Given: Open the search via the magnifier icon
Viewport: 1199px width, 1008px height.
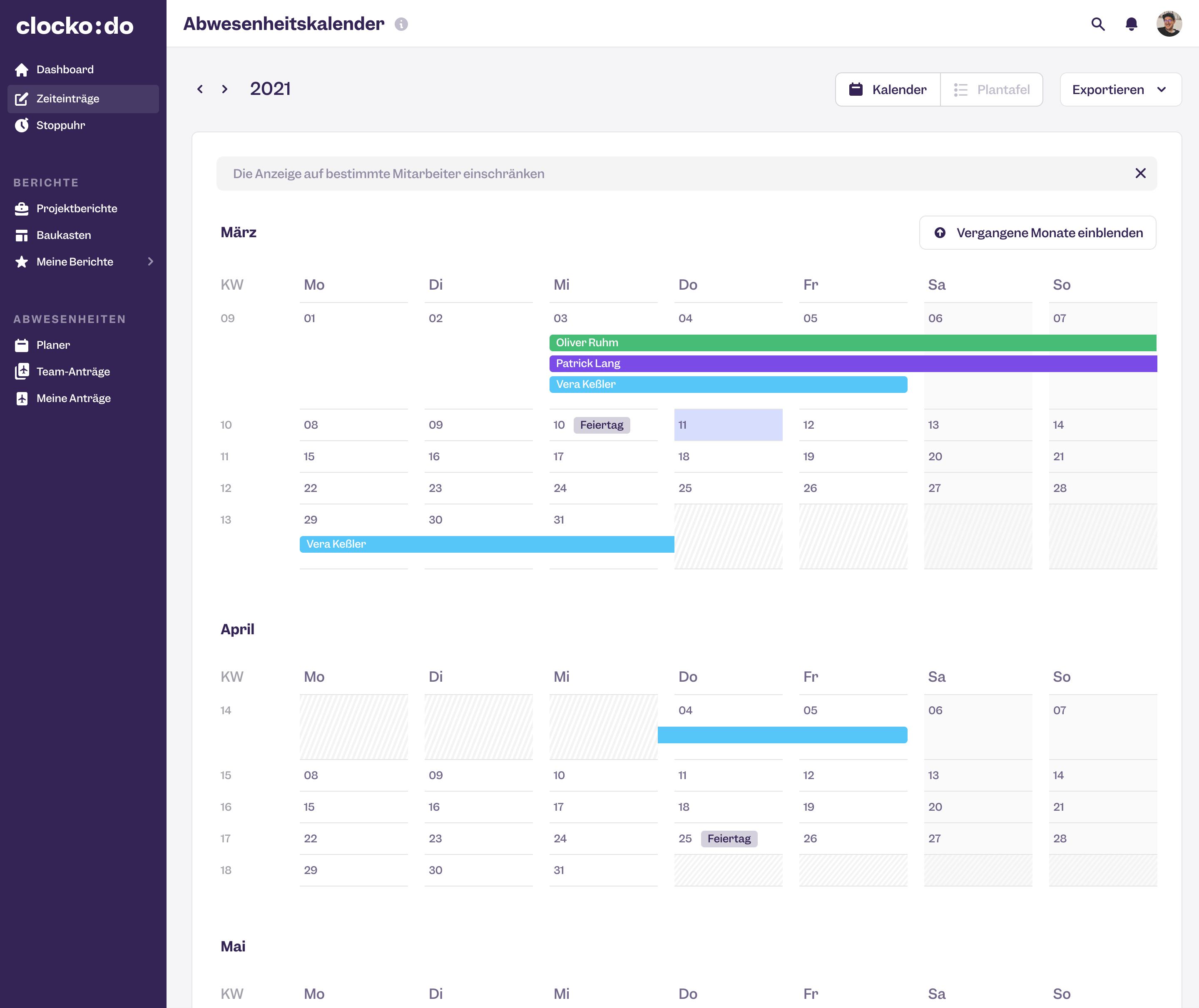Looking at the screenshot, I should tap(1098, 24).
